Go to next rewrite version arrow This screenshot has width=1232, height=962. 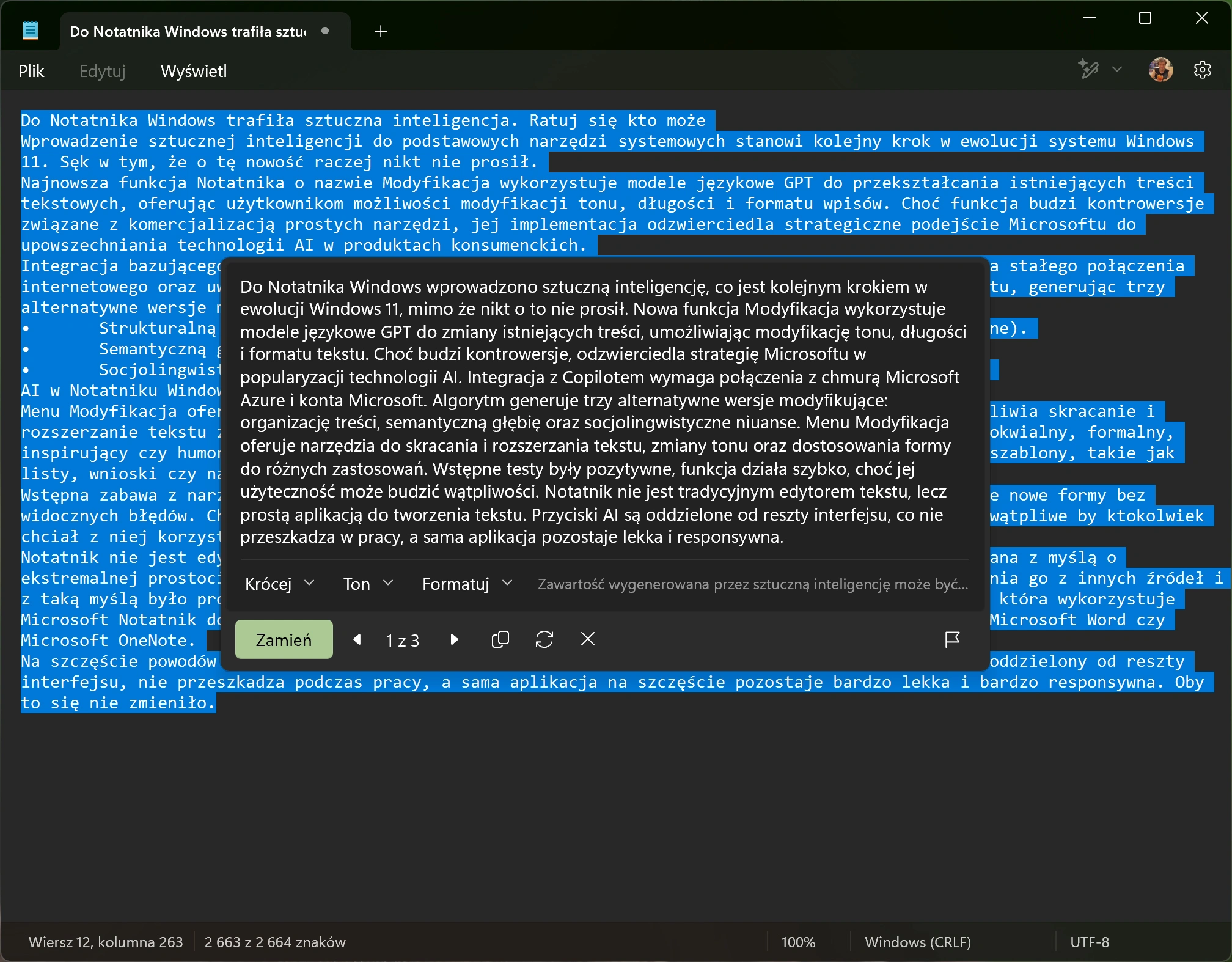pos(453,639)
